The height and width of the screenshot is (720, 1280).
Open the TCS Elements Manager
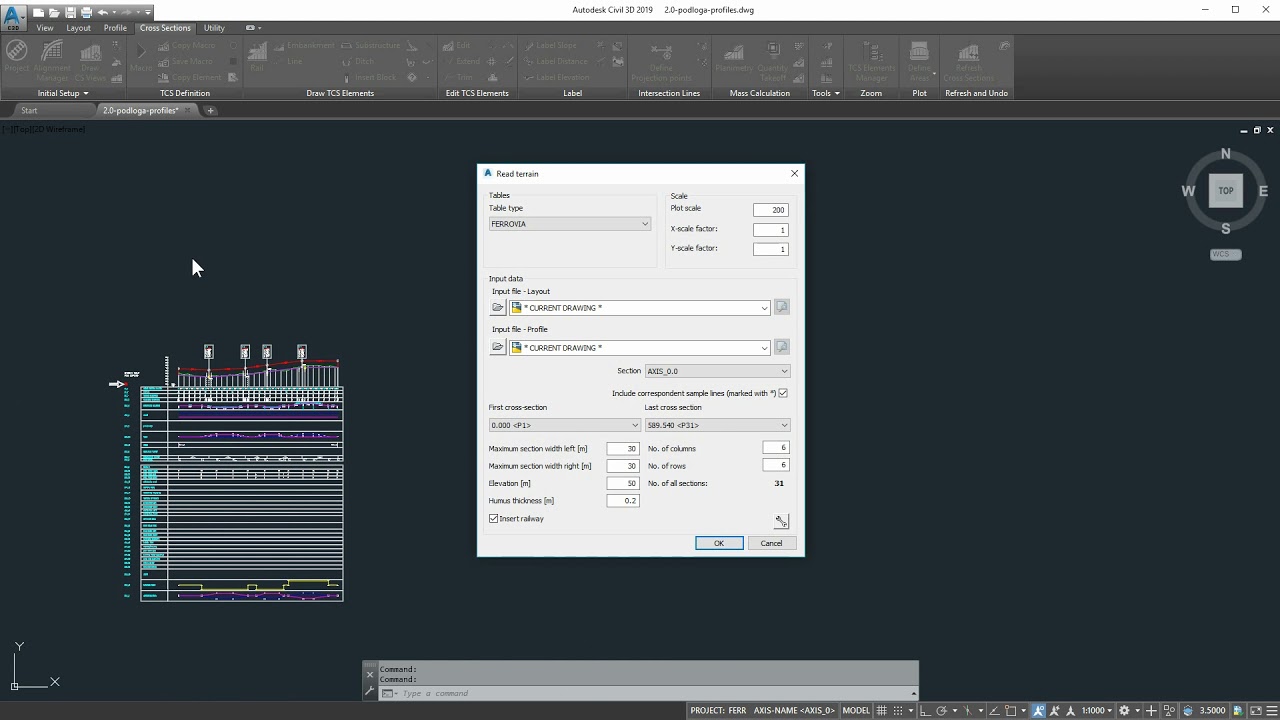[871, 60]
